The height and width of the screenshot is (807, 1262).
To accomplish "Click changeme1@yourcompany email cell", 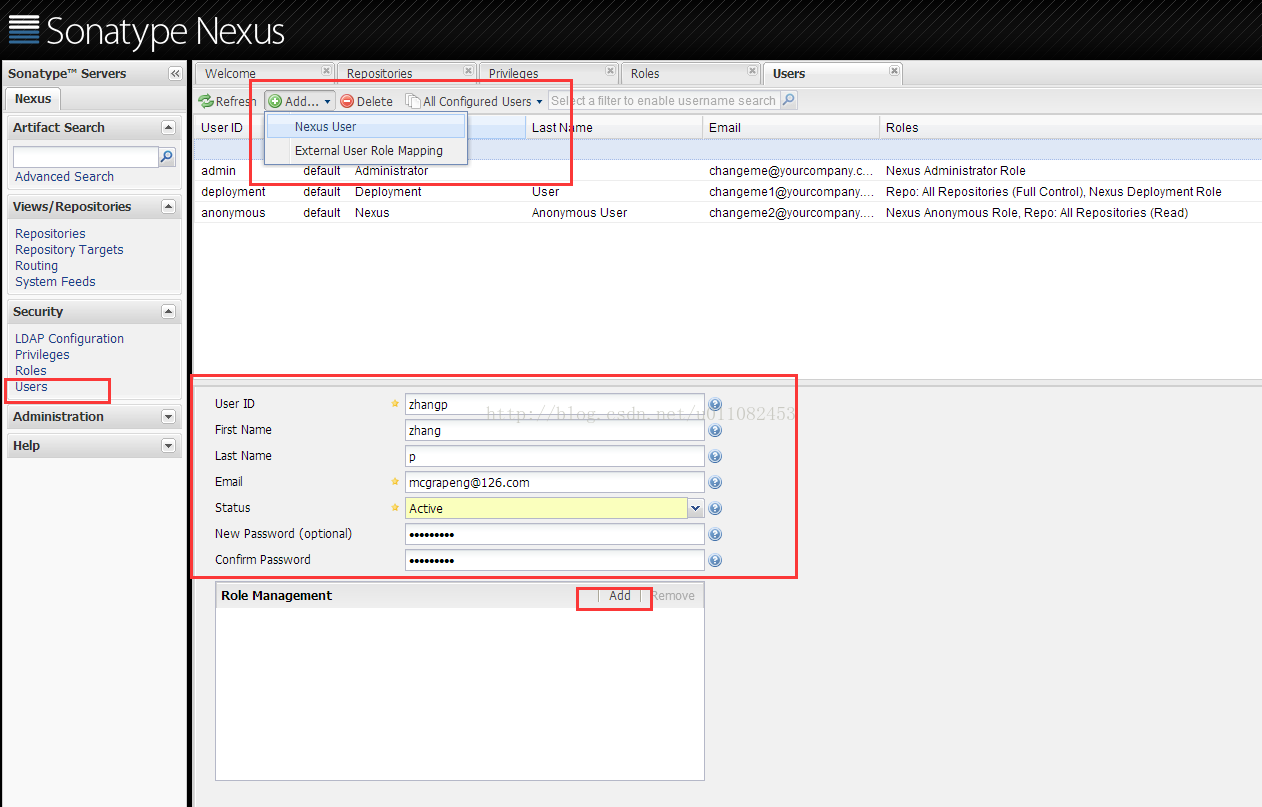I will click(791, 192).
